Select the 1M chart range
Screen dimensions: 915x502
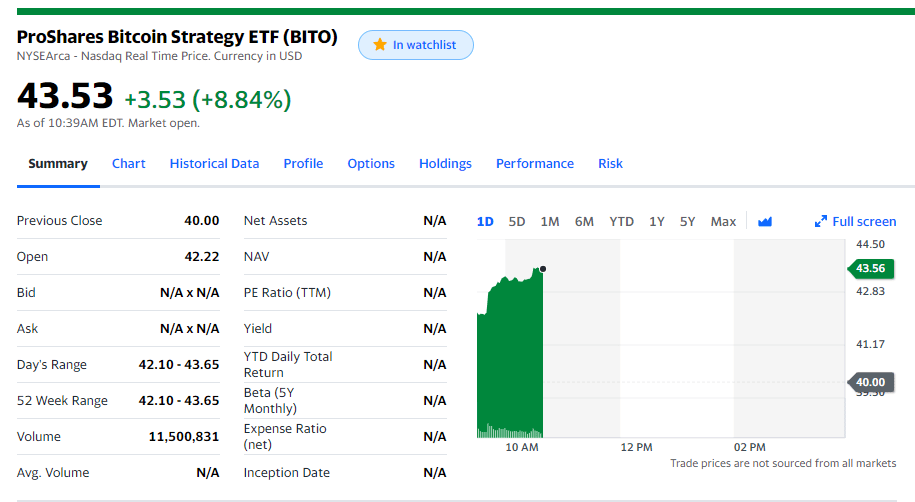tap(550, 222)
